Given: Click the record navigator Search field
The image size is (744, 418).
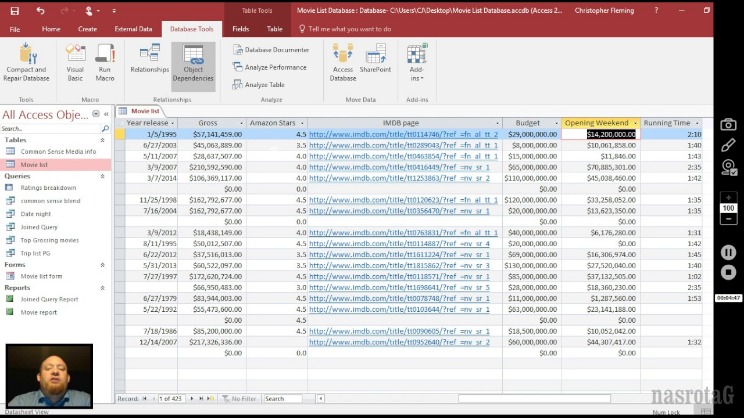Looking at the screenshot, I should 283,399.
